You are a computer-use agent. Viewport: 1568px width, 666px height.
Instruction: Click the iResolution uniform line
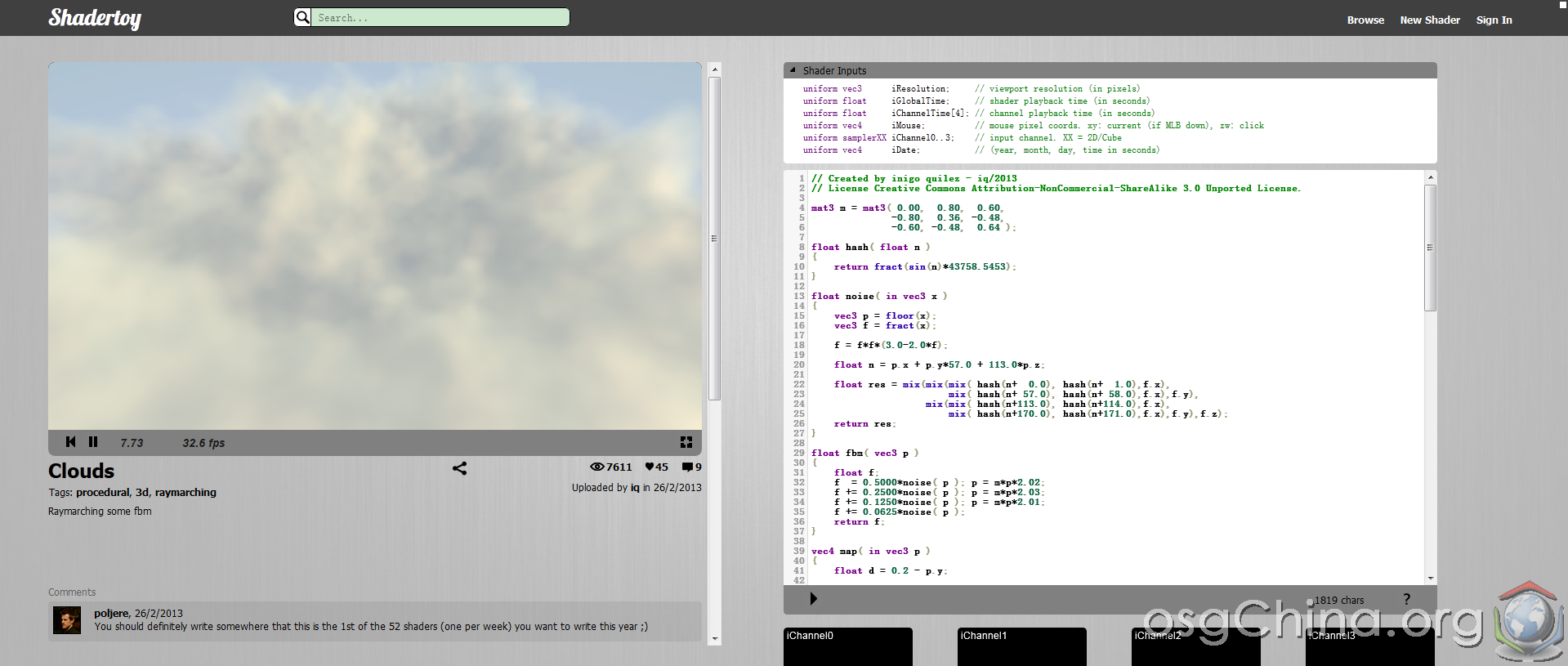(x=971, y=88)
